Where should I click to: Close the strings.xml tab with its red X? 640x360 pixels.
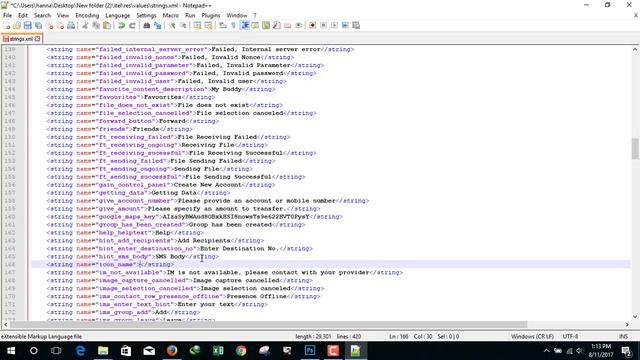point(38,39)
